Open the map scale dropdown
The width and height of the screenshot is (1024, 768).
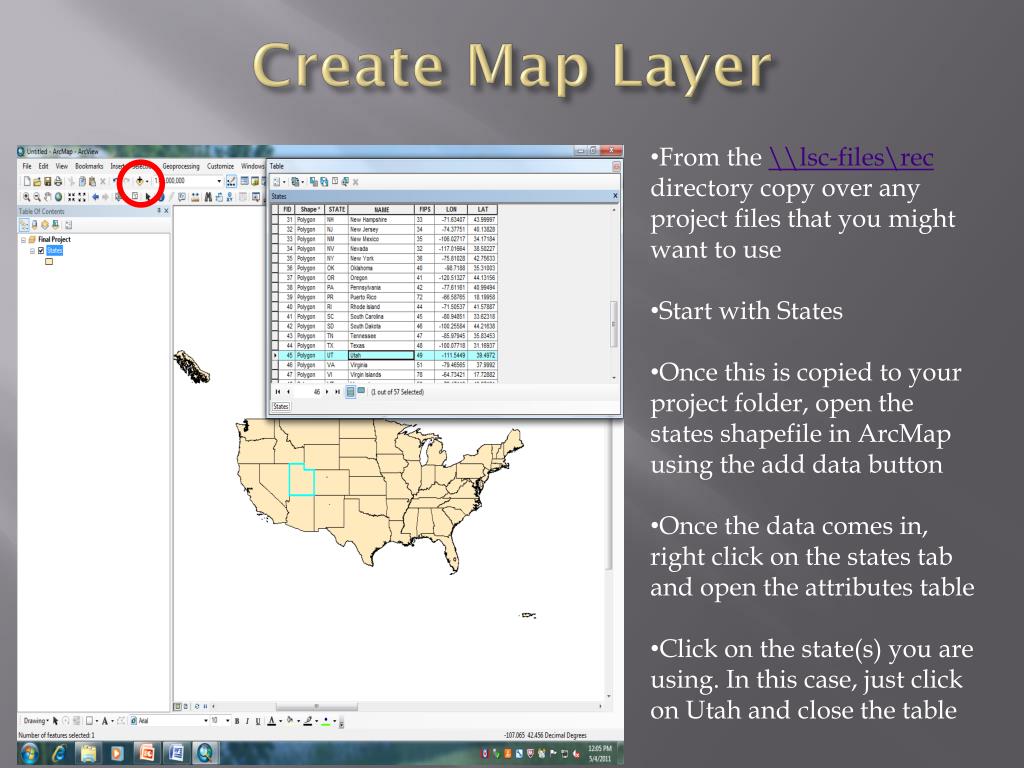[x=219, y=181]
